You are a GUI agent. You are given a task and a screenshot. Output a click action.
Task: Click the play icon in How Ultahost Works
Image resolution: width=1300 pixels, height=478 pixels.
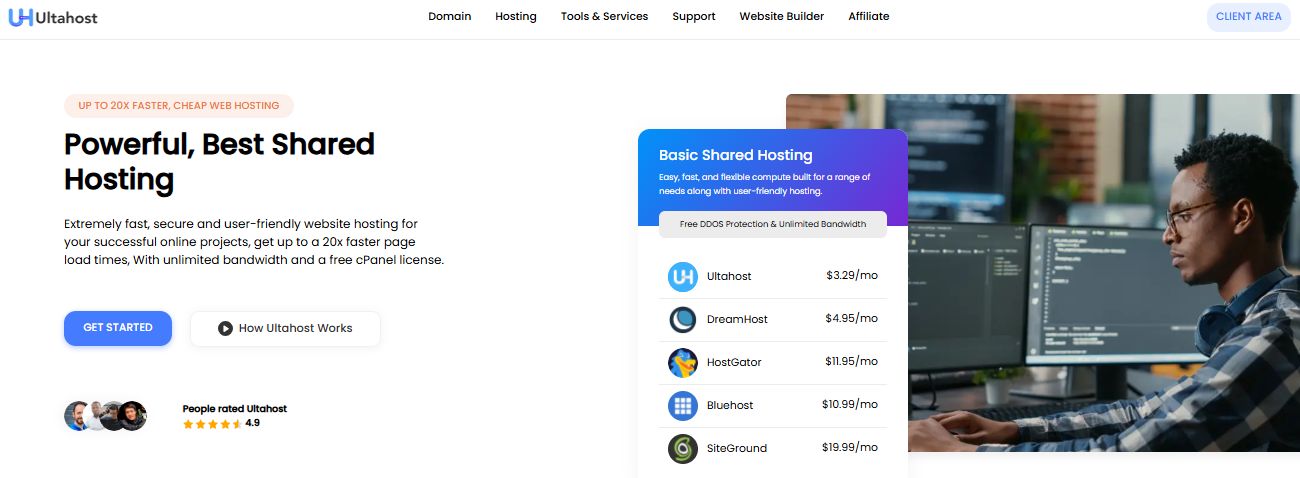click(226, 328)
